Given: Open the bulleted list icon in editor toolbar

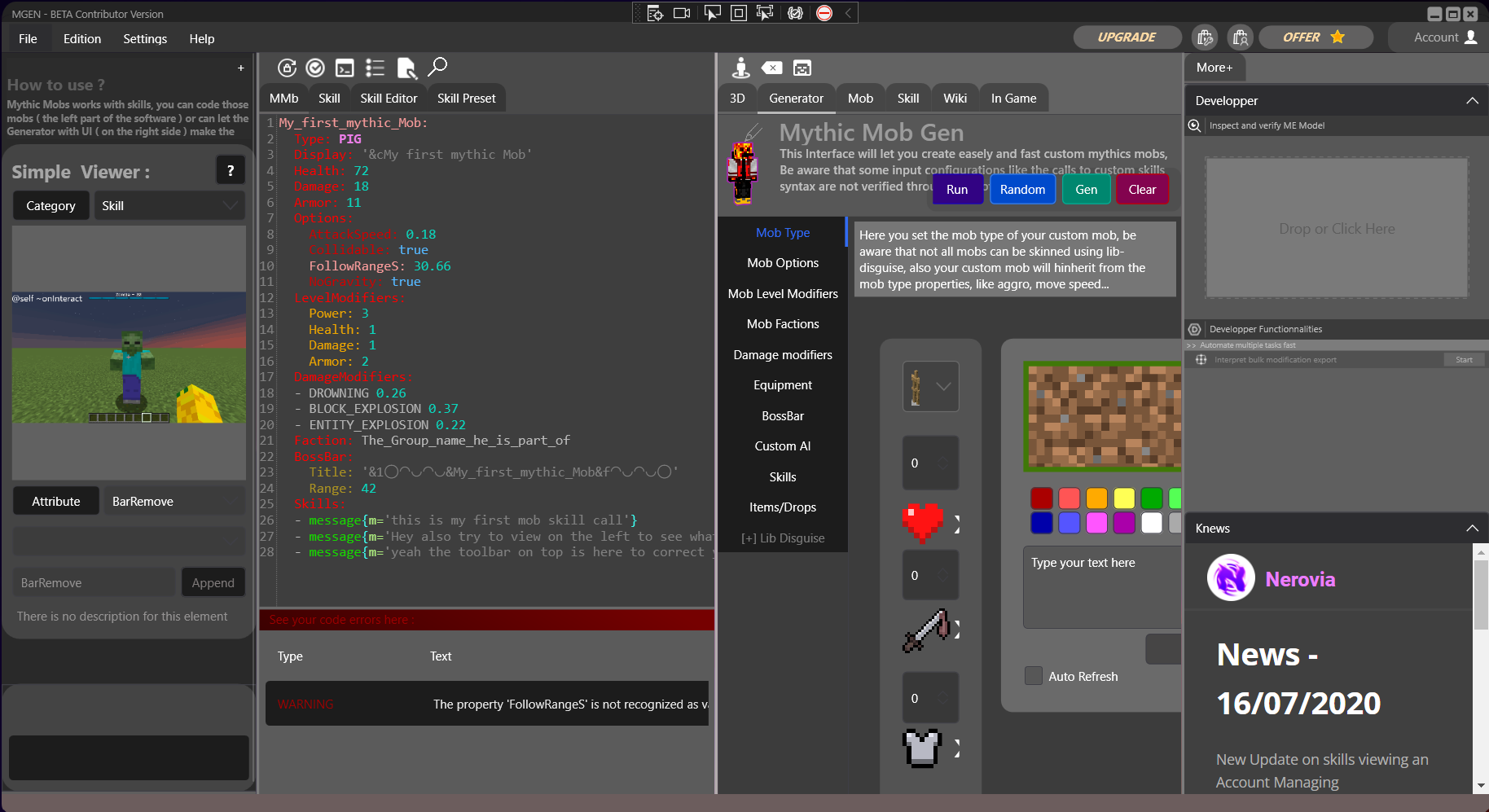Looking at the screenshot, I should pyautogui.click(x=375, y=68).
